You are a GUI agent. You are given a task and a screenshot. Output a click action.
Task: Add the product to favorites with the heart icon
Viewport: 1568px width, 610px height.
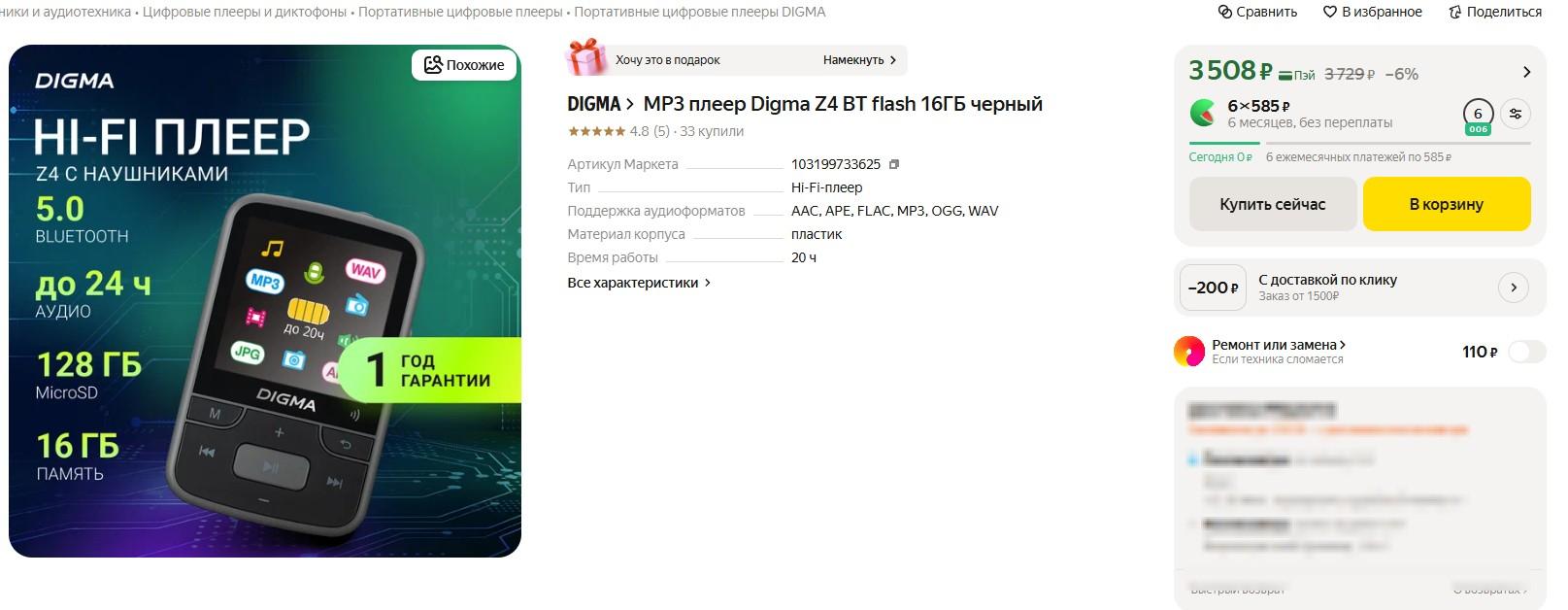coord(1330,12)
